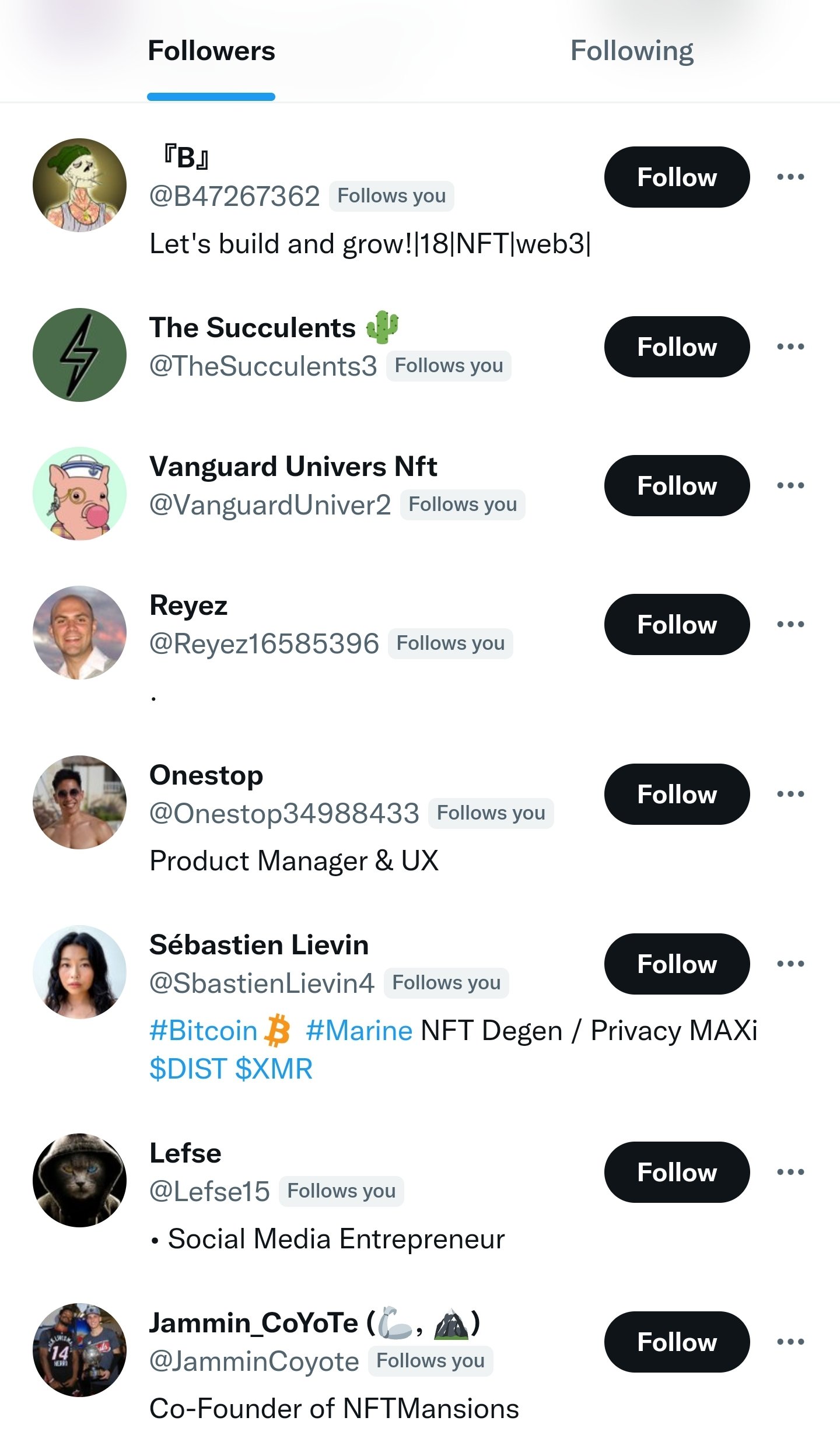View Lefse's hooded cat profile picture
The image size is (840, 1456).
(79, 1180)
